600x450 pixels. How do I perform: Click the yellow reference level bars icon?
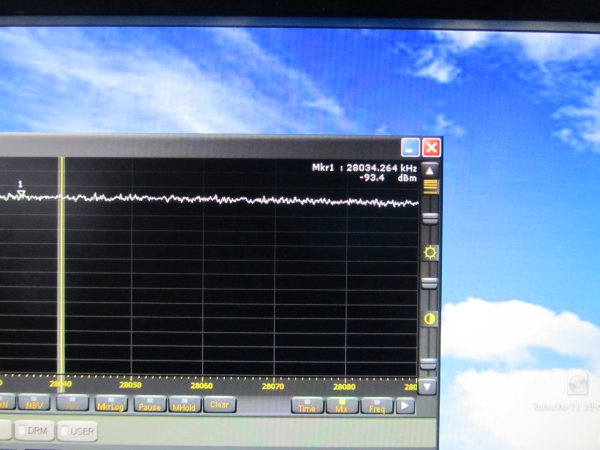pos(430,185)
